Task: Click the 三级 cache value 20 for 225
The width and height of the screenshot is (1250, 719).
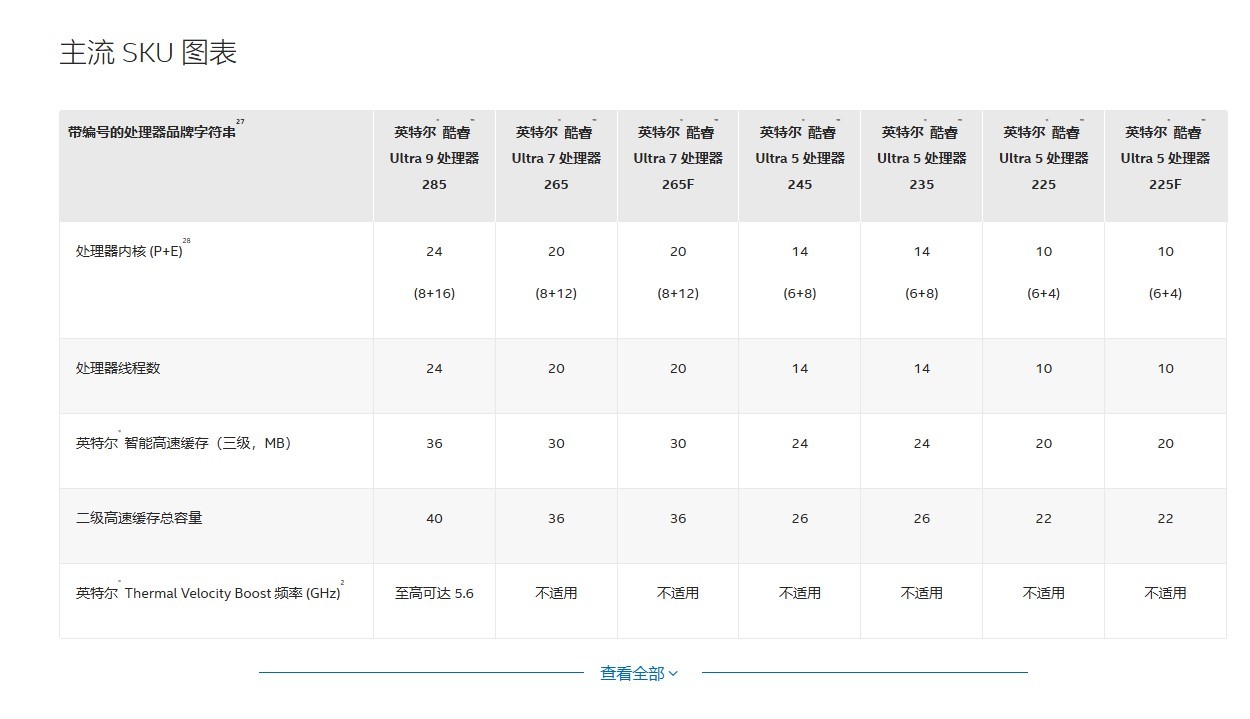Action: [x=1044, y=443]
